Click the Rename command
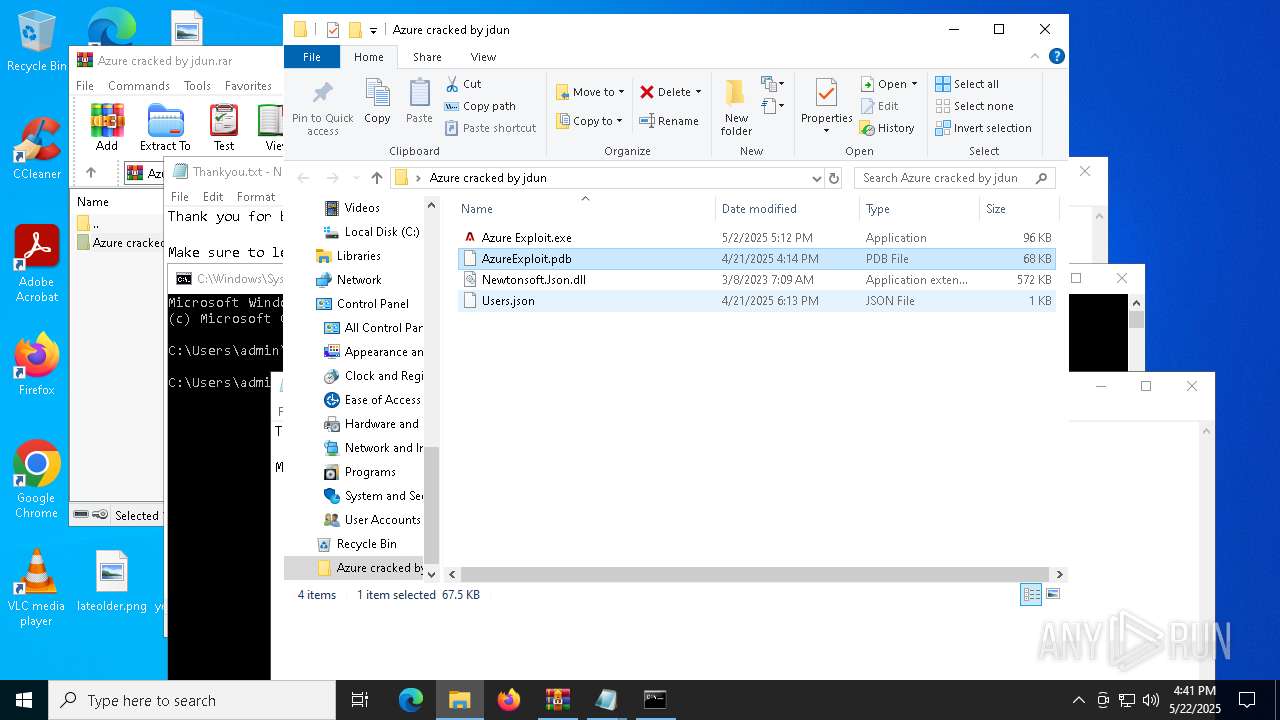The width and height of the screenshot is (1280, 720). coord(669,121)
